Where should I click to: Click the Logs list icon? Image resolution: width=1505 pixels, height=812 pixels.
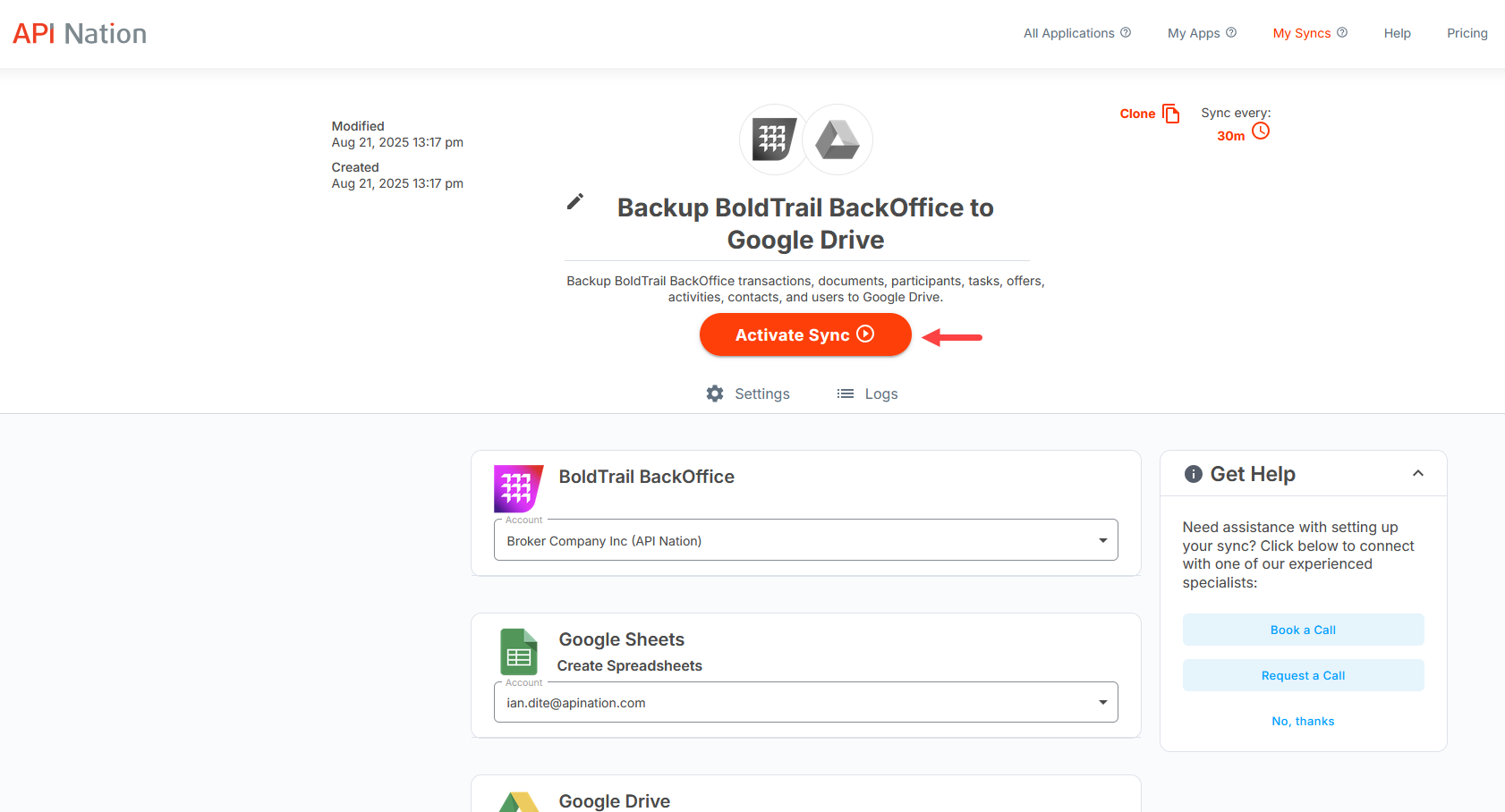pyautogui.click(x=846, y=393)
